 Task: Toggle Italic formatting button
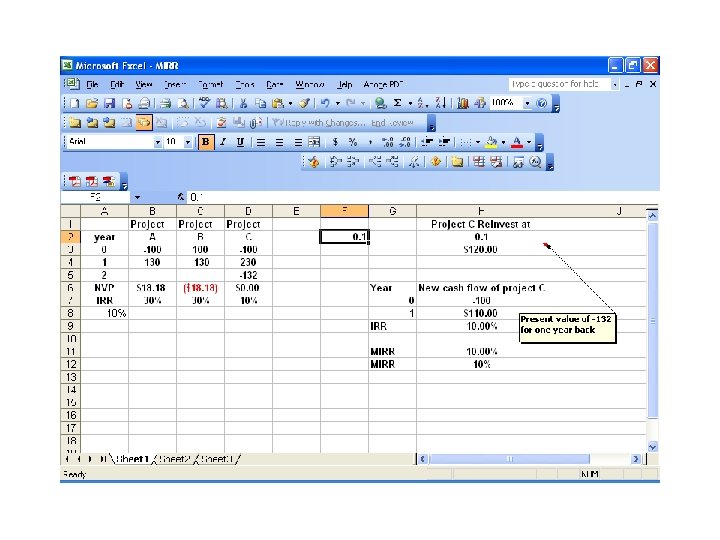click(x=223, y=142)
